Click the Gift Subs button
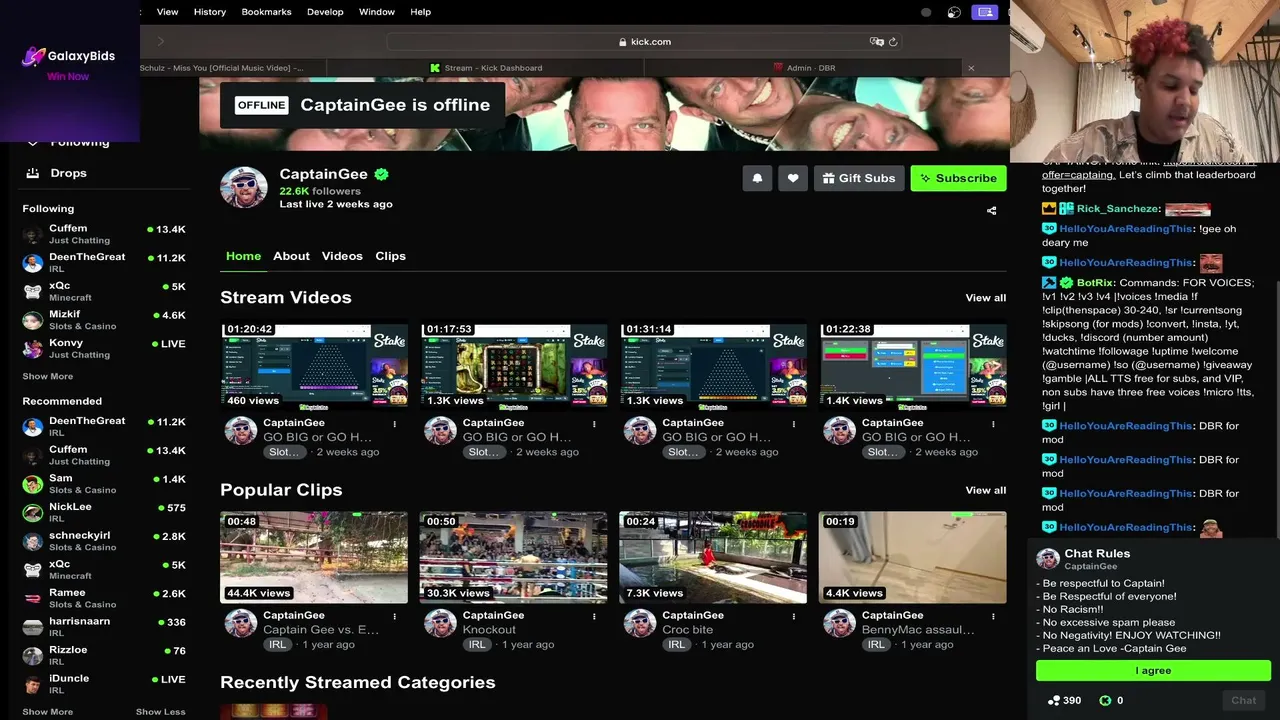 pos(859,178)
